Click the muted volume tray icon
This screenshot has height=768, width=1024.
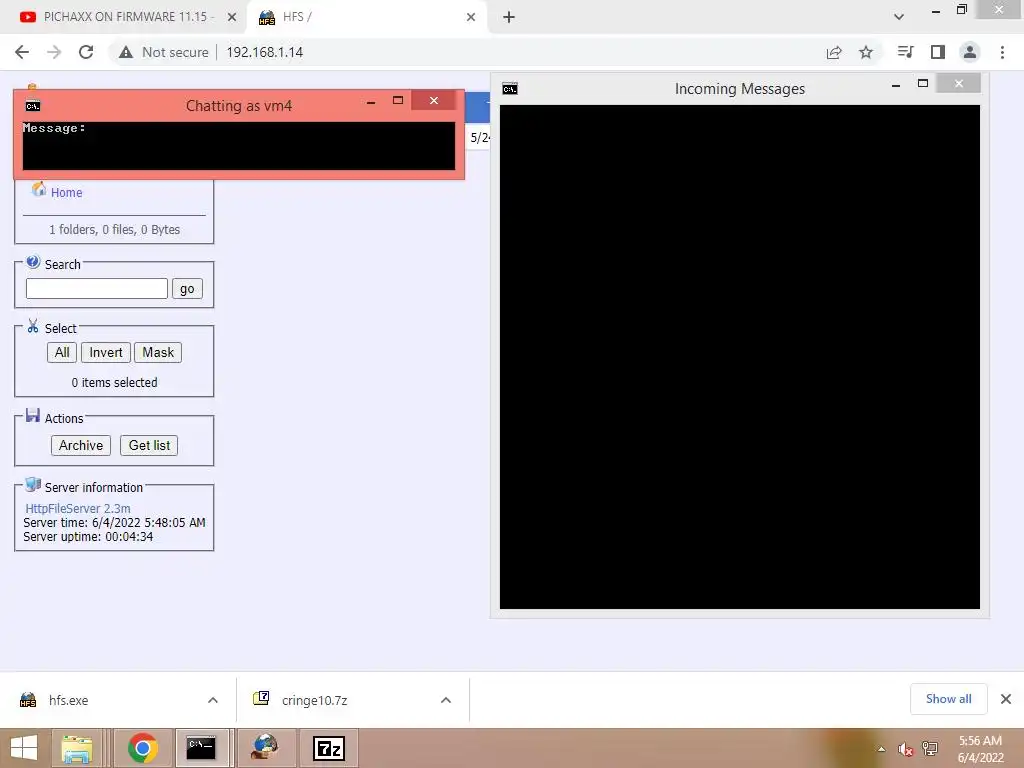pos(905,749)
